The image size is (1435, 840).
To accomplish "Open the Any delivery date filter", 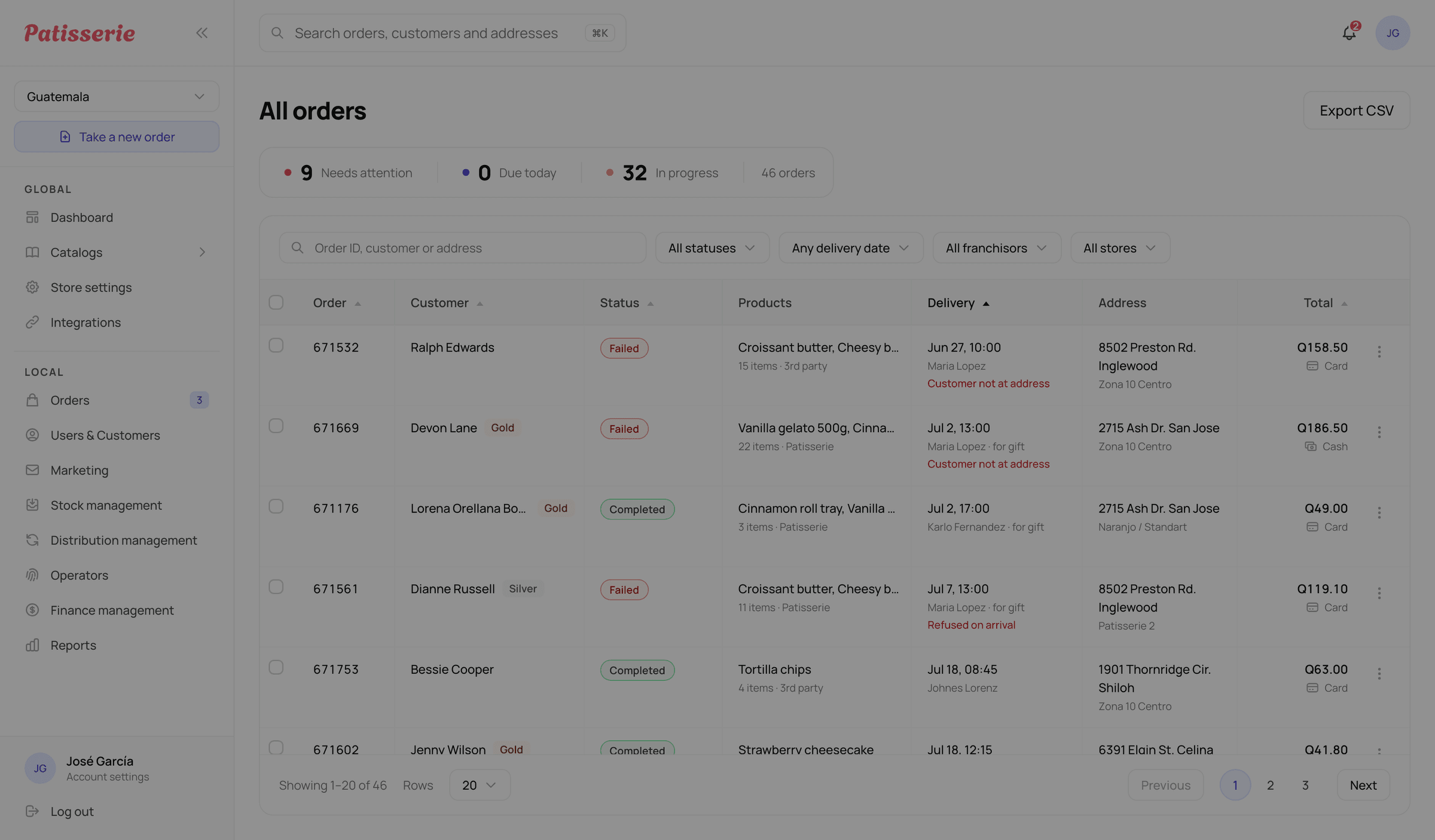I will click(851, 248).
